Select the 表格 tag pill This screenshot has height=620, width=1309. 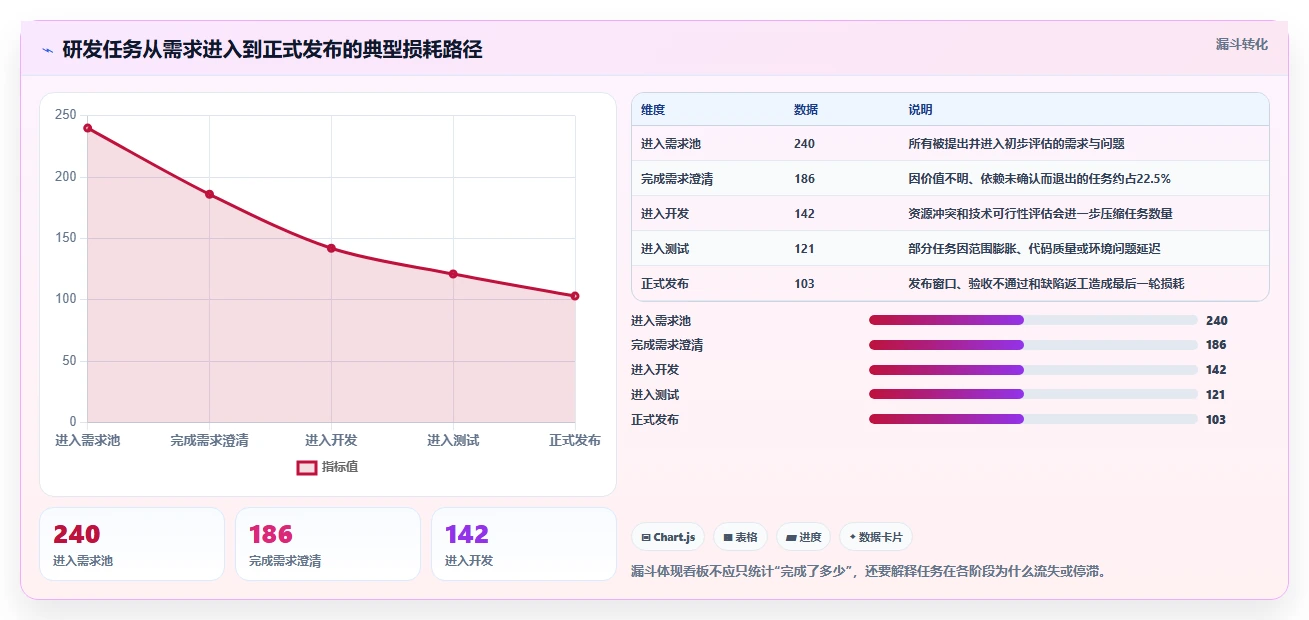click(740, 537)
